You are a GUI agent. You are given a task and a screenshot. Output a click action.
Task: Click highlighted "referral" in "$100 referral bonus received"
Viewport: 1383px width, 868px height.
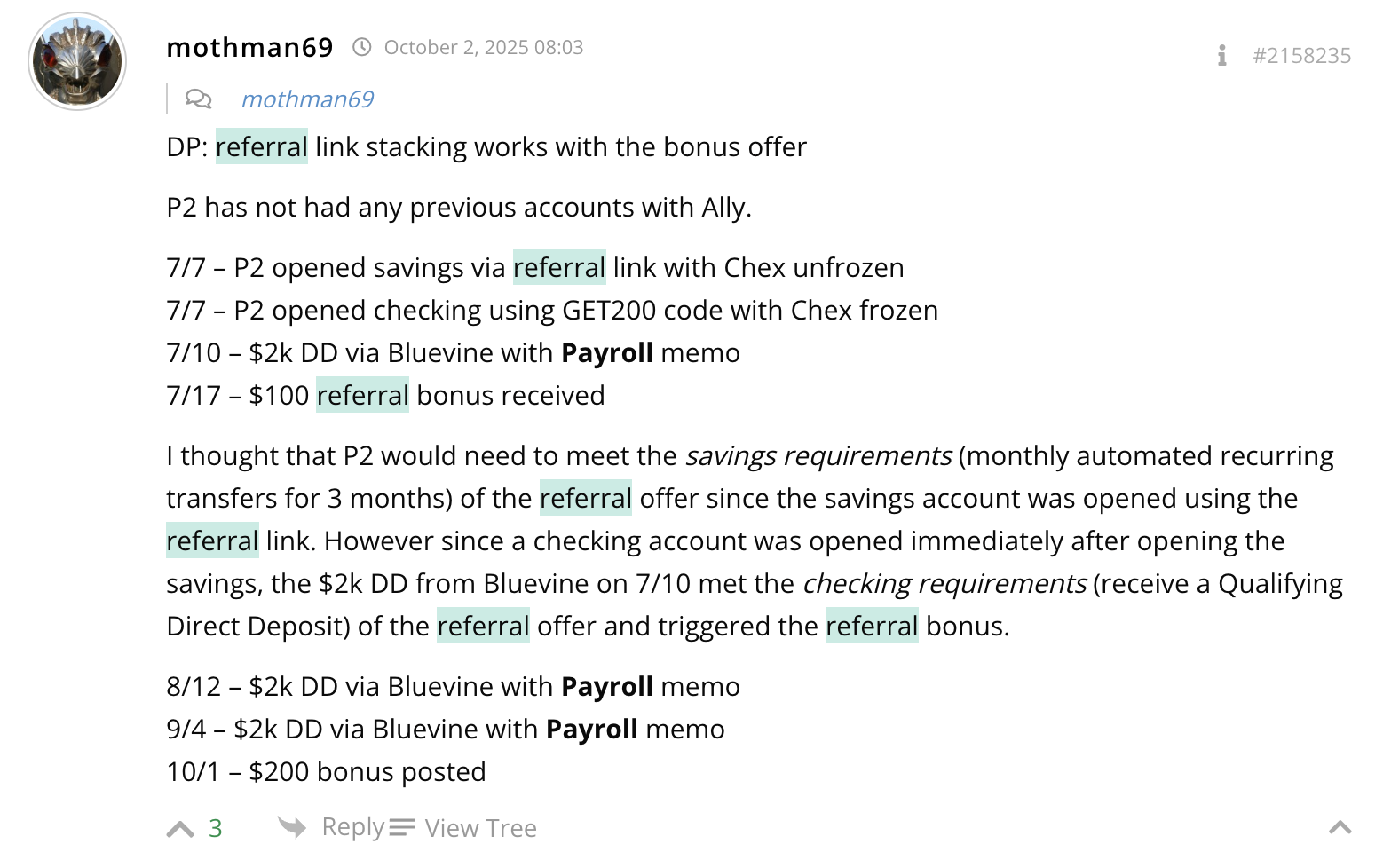[x=362, y=395]
